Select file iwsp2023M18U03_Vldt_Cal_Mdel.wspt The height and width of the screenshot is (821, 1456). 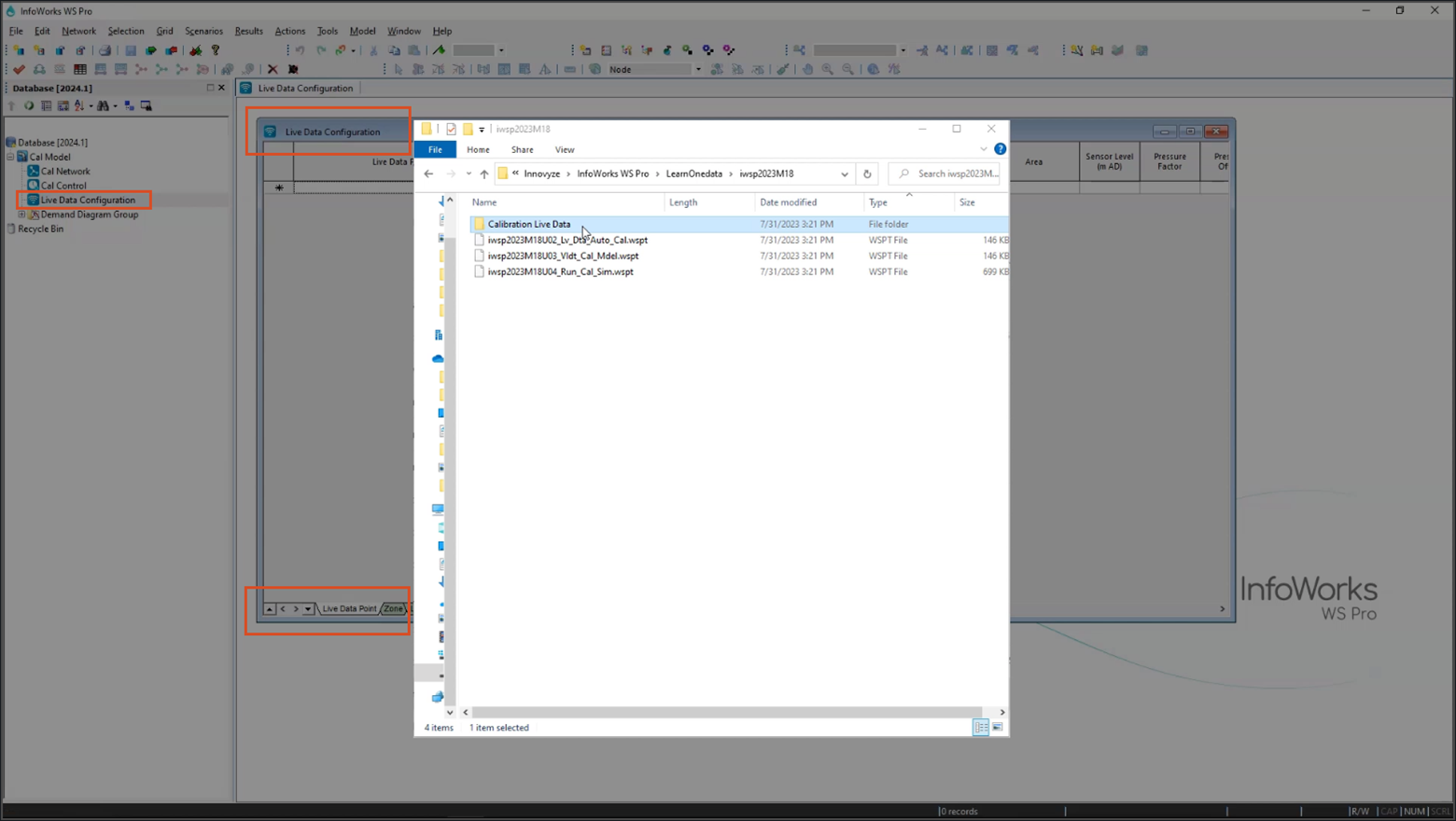563,256
